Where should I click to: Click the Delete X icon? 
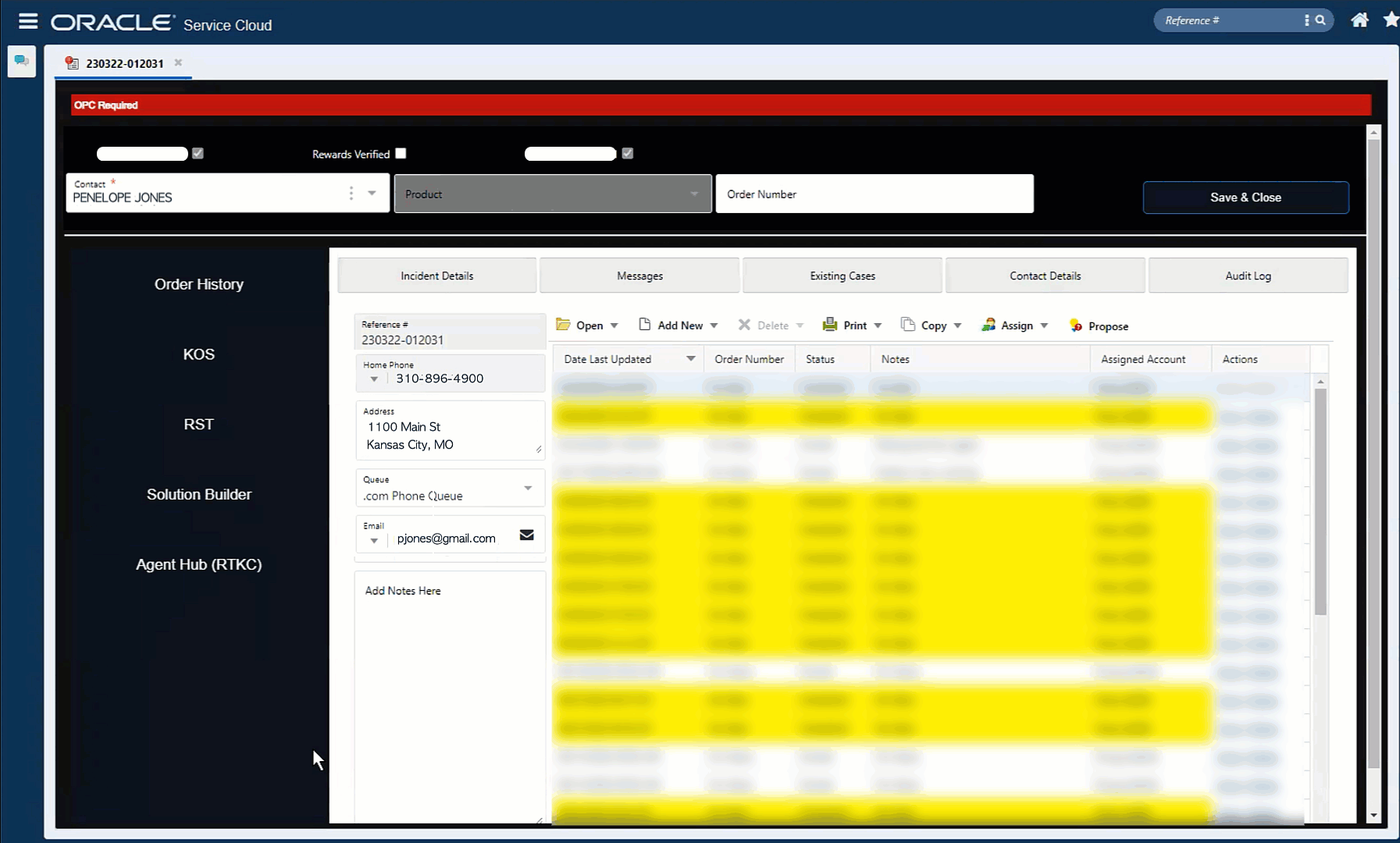coord(744,325)
